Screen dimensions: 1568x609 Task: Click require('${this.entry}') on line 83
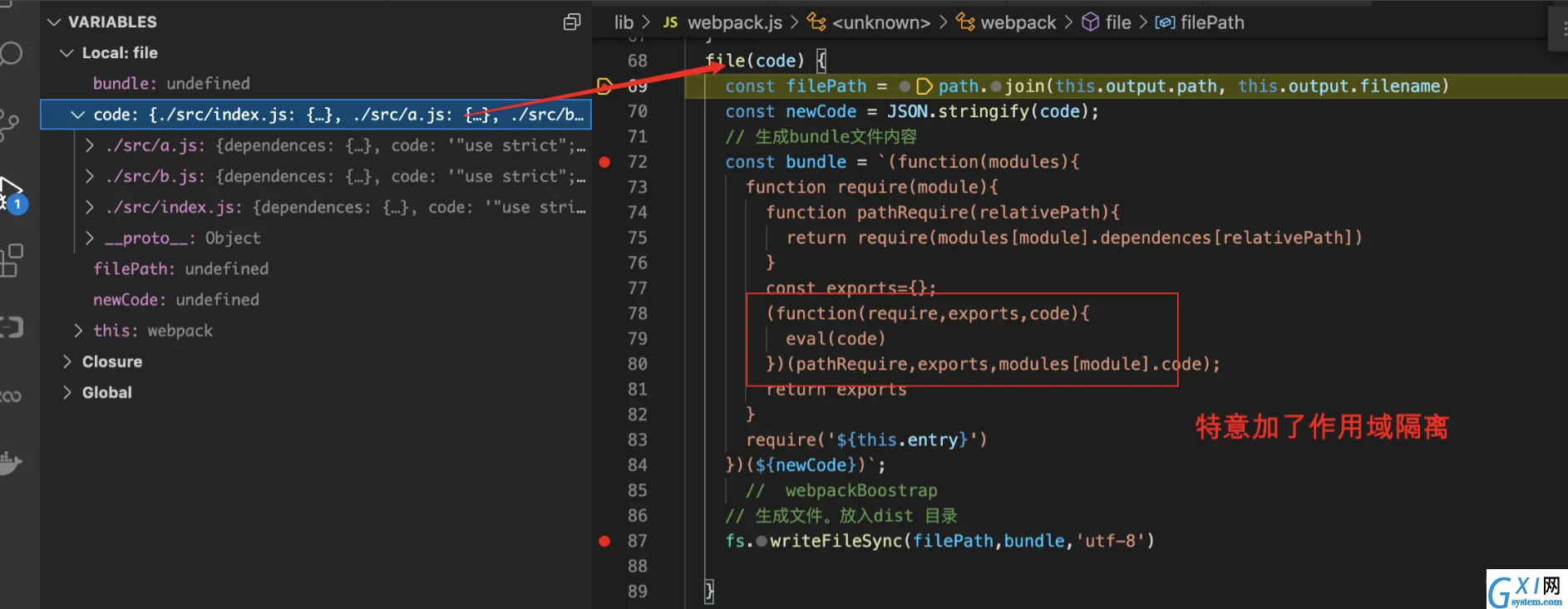point(866,440)
